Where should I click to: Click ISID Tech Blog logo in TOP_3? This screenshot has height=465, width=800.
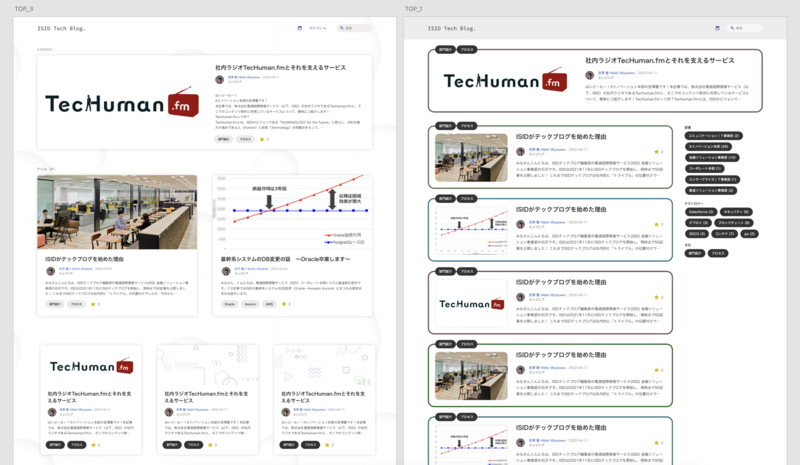[61, 29]
